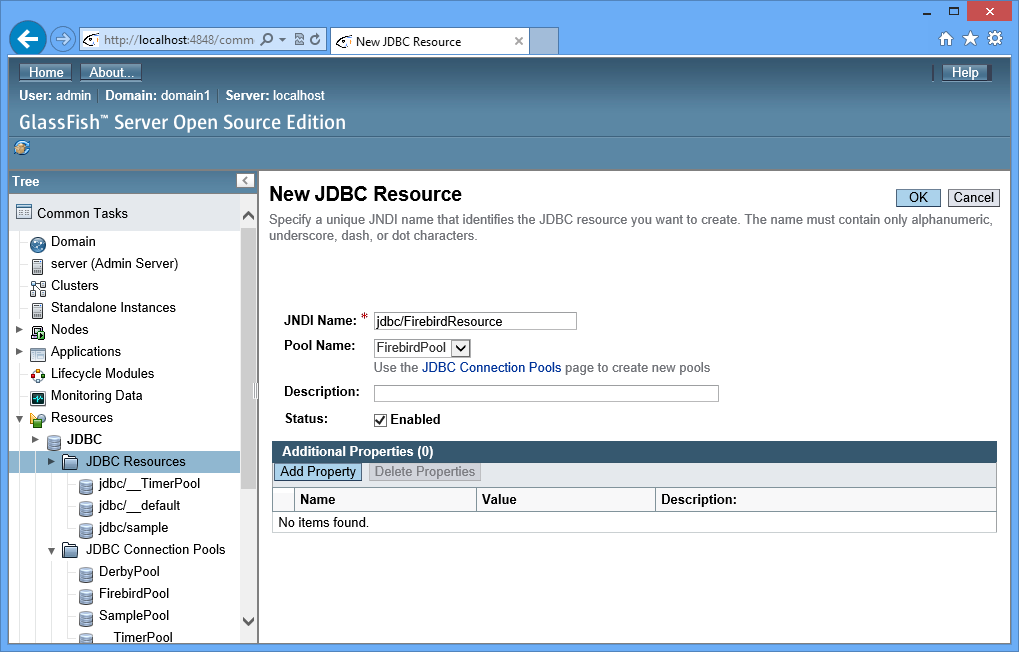Collapse the Tree panel with arrow button
Screen dimensions: 1019x652
(x=245, y=181)
